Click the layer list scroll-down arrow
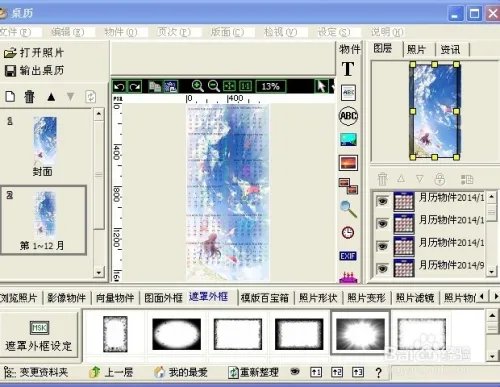 coord(492,272)
